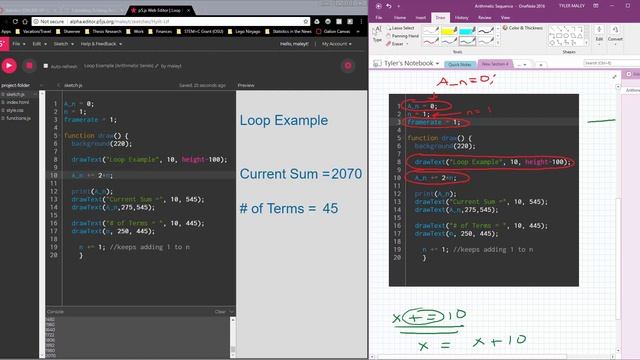Open Galion Canvas bookmark
The image size is (640, 360).
(x=333, y=31)
